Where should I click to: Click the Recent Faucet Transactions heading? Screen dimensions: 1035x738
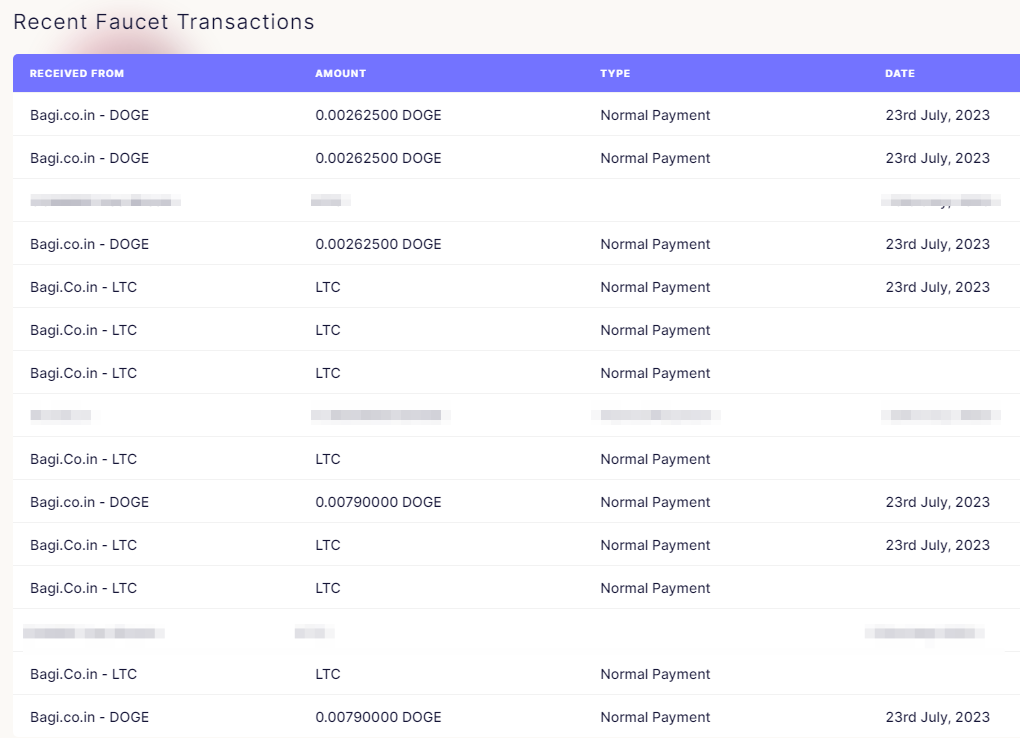click(x=164, y=22)
